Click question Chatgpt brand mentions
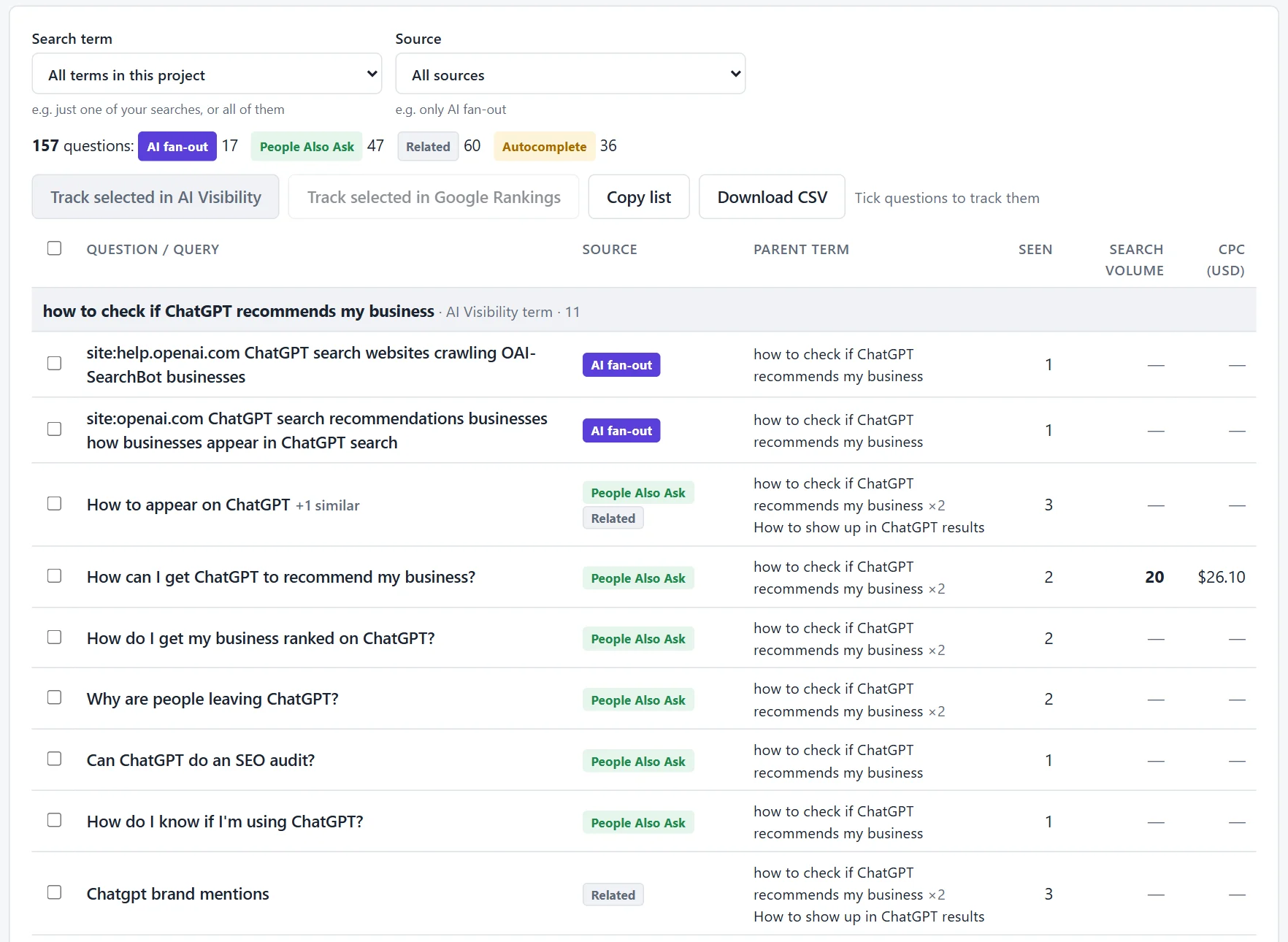 click(177, 894)
